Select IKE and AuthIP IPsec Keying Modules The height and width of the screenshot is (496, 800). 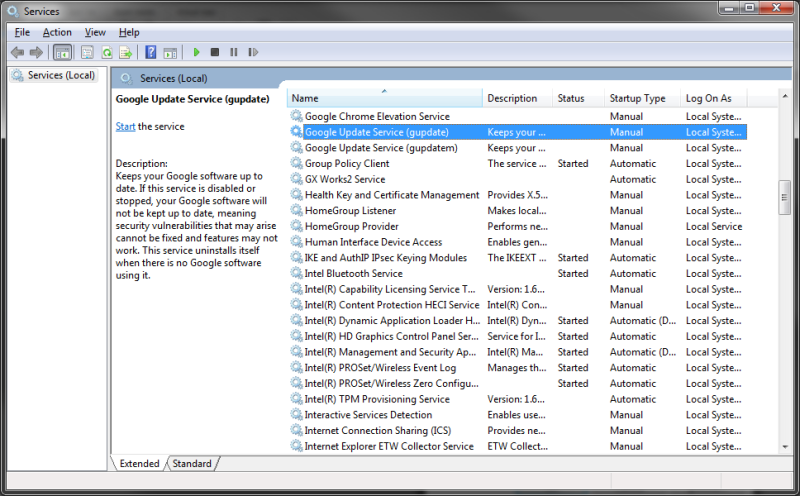[x=517, y=258]
